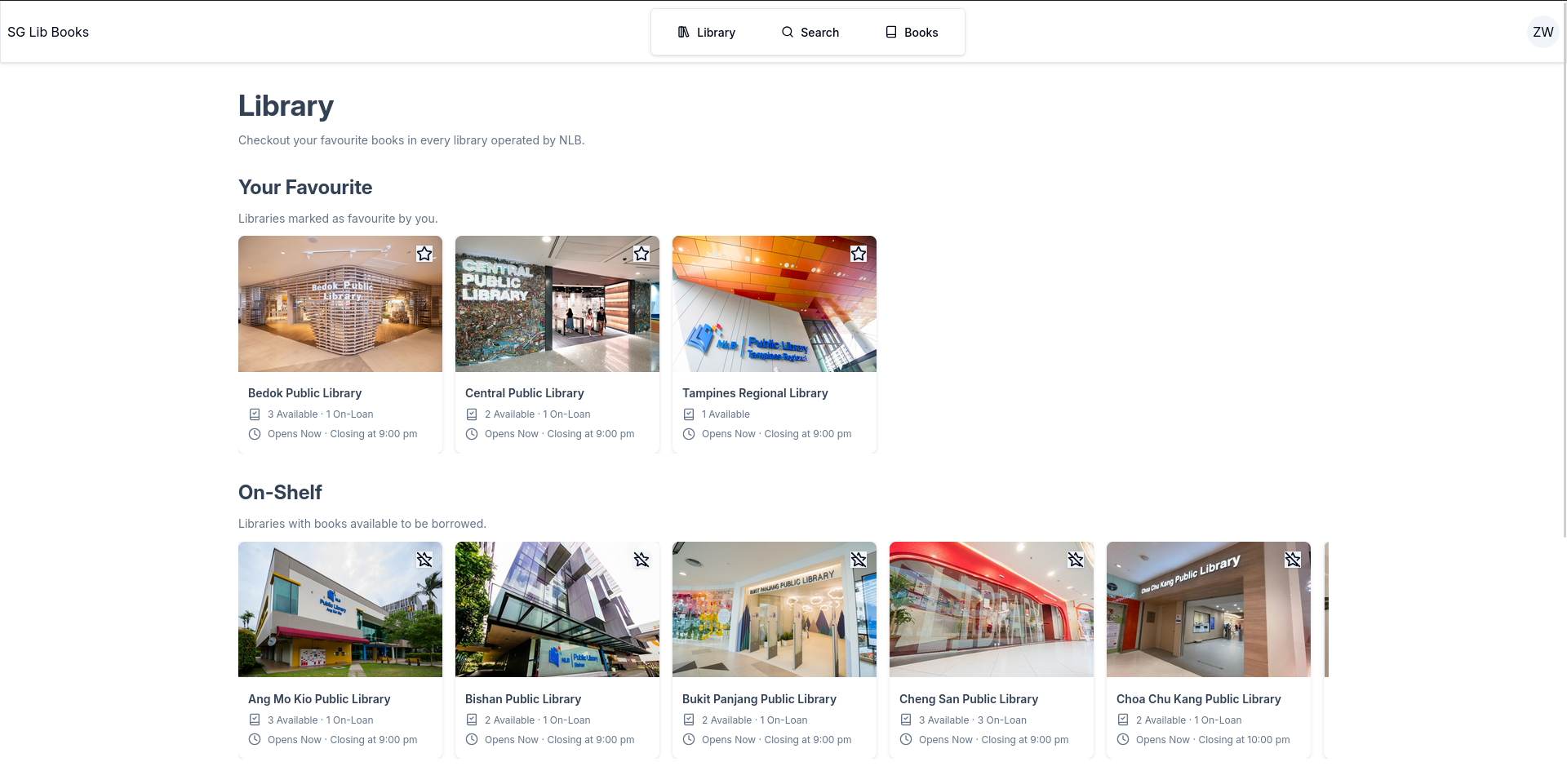Open the Central Public Library photo
The image size is (1567, 784).
[x=557, y=304]
